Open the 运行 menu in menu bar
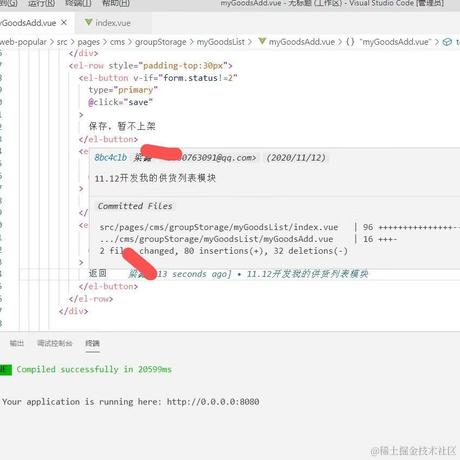The image size is (460, 460). click(x=42, y=3)
